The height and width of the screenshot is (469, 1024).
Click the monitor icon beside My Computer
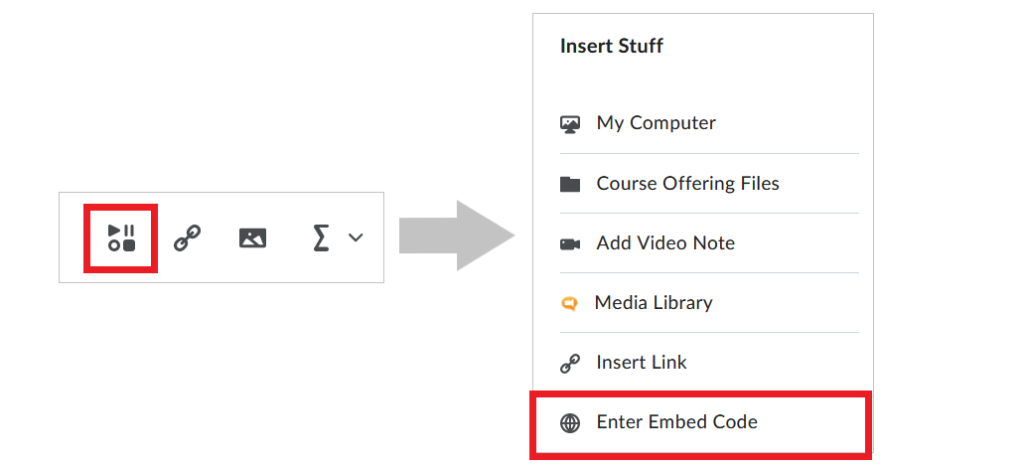(x=570, y=123)
